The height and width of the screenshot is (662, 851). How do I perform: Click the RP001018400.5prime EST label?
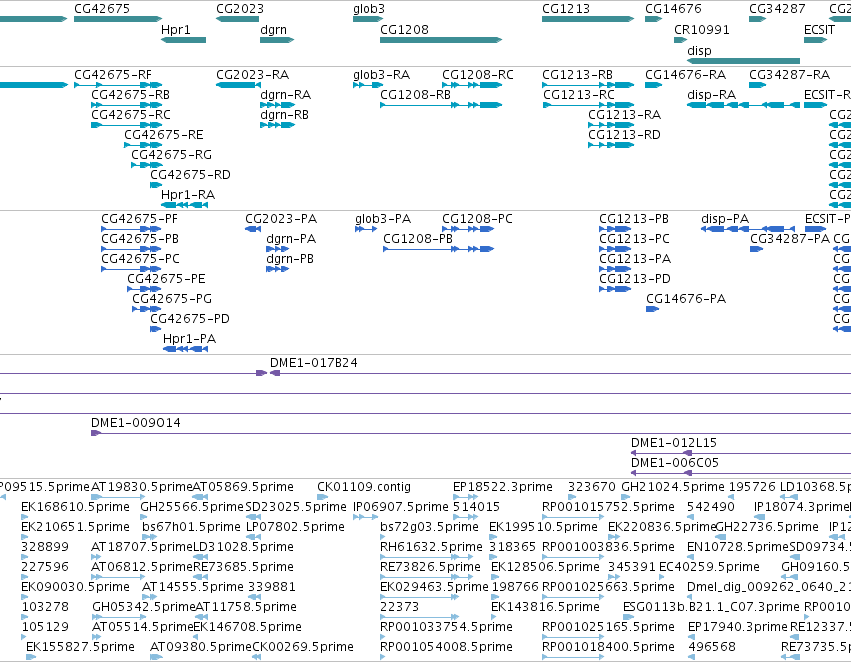pos(608,647)
